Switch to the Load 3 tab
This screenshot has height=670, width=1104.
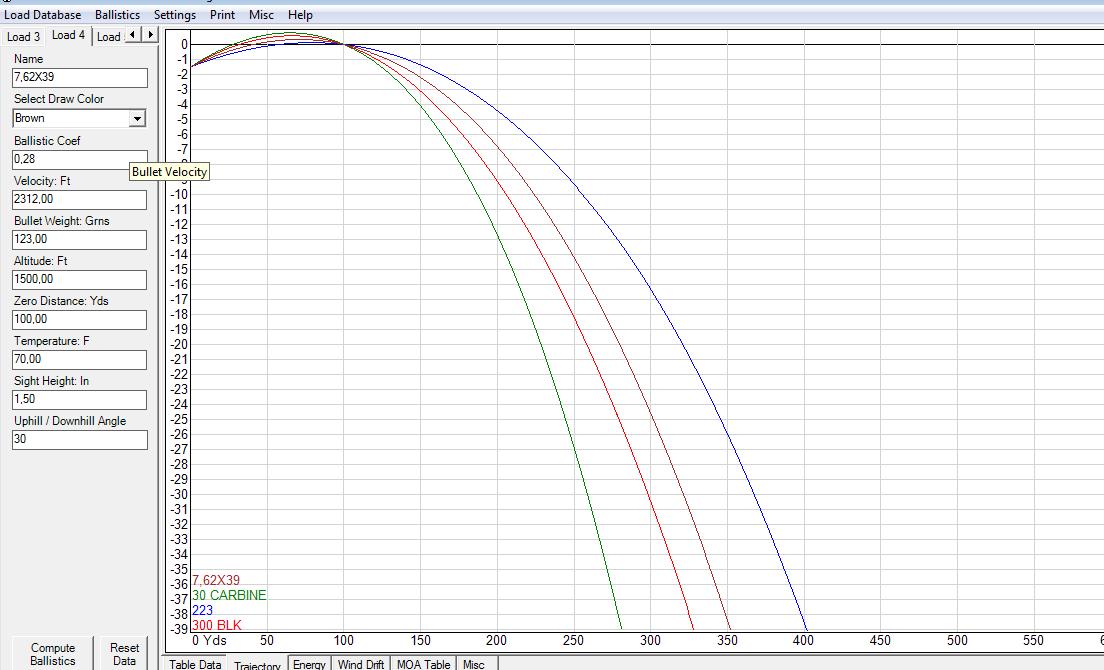[x=24, y=37]
